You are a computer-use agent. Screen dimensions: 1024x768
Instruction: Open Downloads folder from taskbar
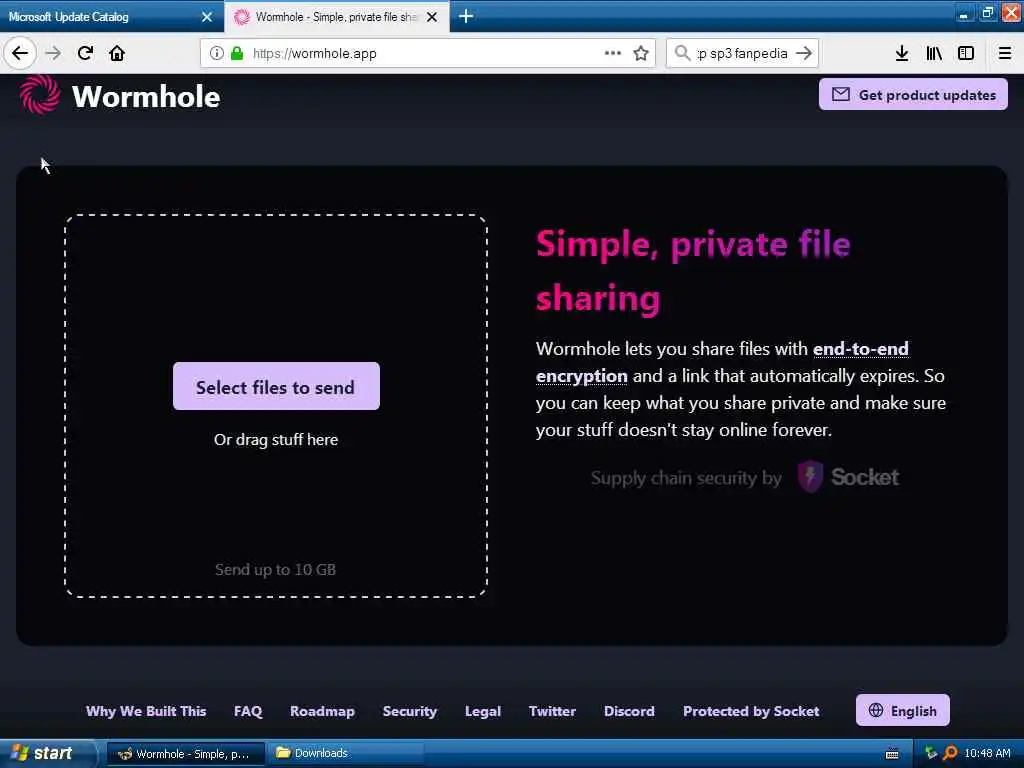[344, 754]
